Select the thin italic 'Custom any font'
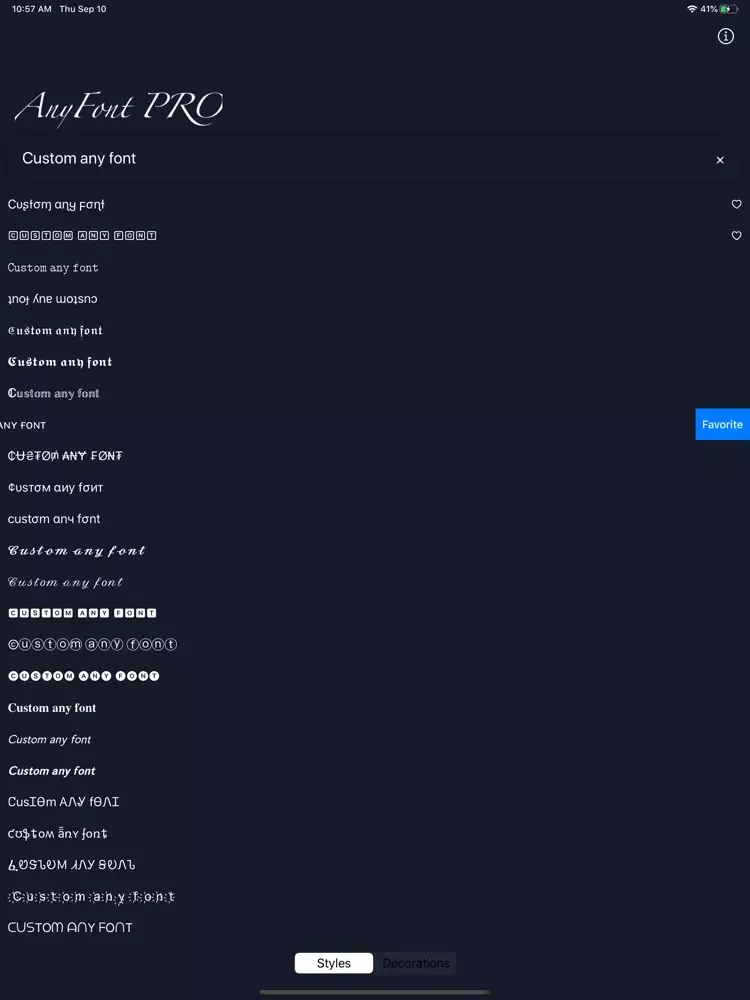 (x=49, y=739)
